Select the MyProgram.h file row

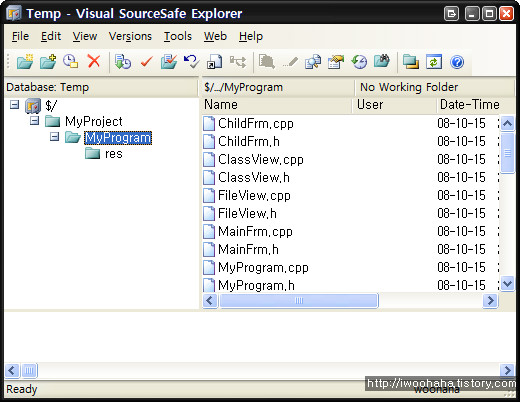(x=350, y=285)
